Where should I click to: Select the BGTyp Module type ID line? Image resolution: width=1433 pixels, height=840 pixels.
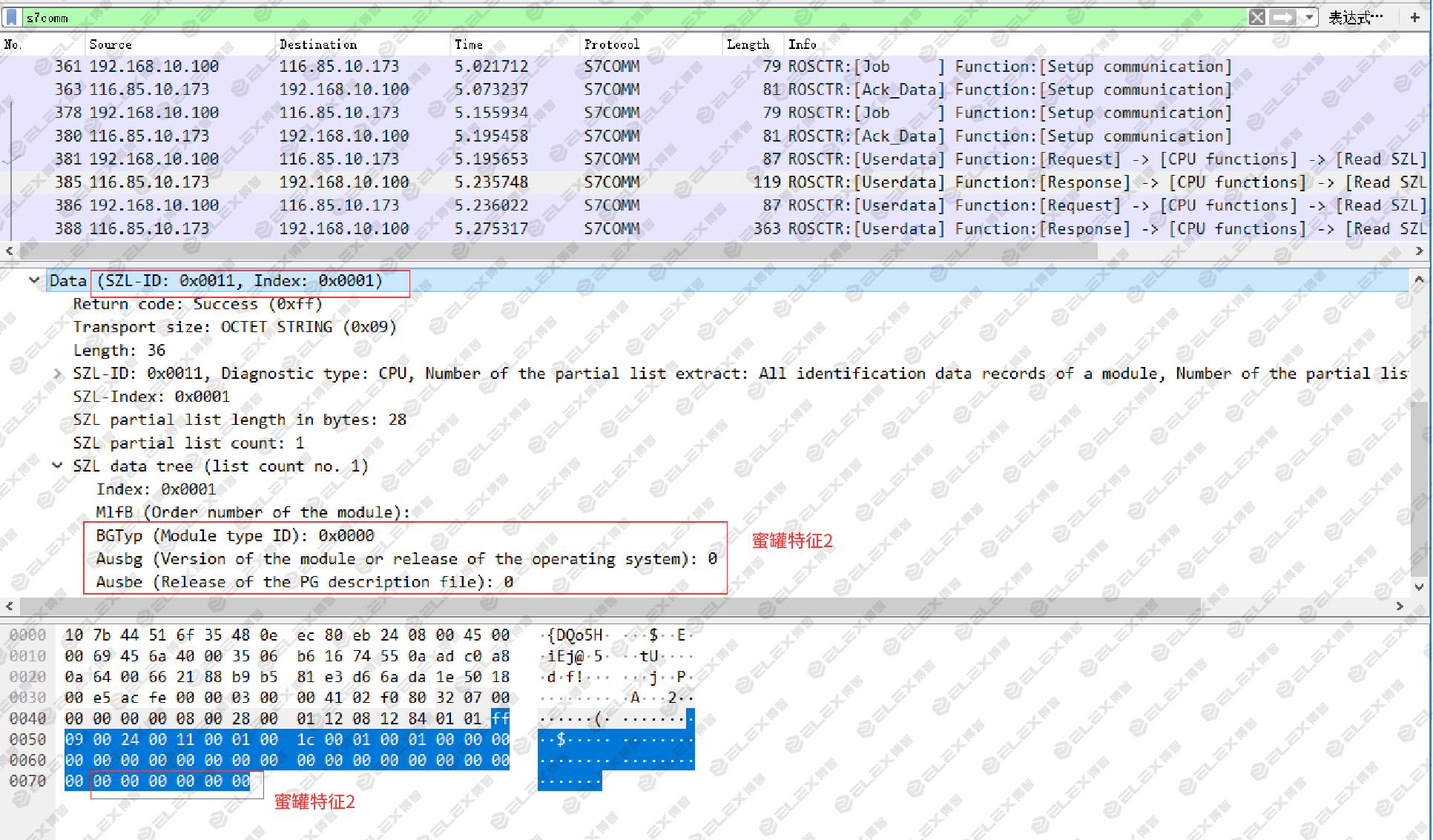coord(235,535)
